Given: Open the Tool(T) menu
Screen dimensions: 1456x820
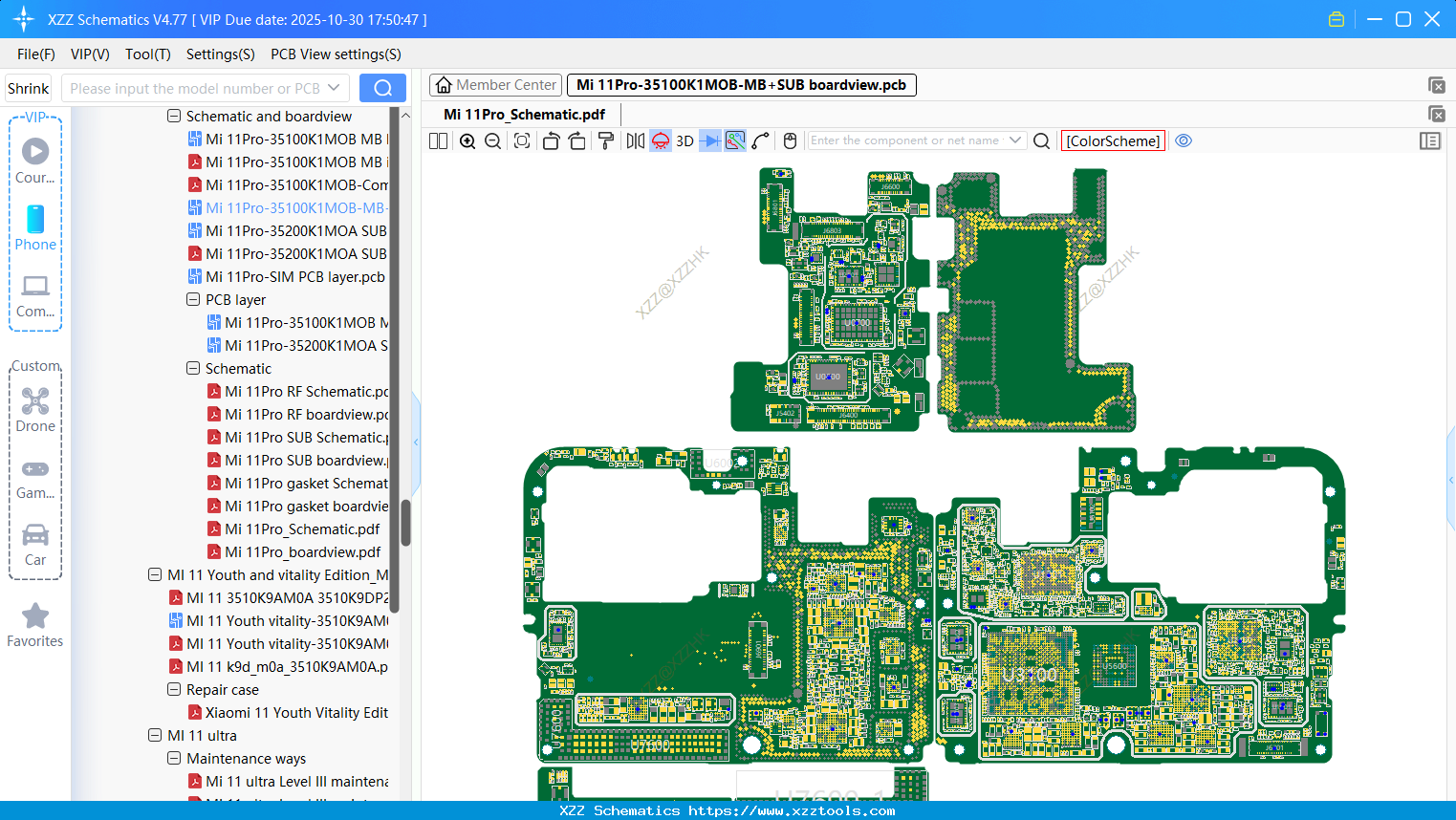Looking at the screenshot, I should (x=147, y=54).
